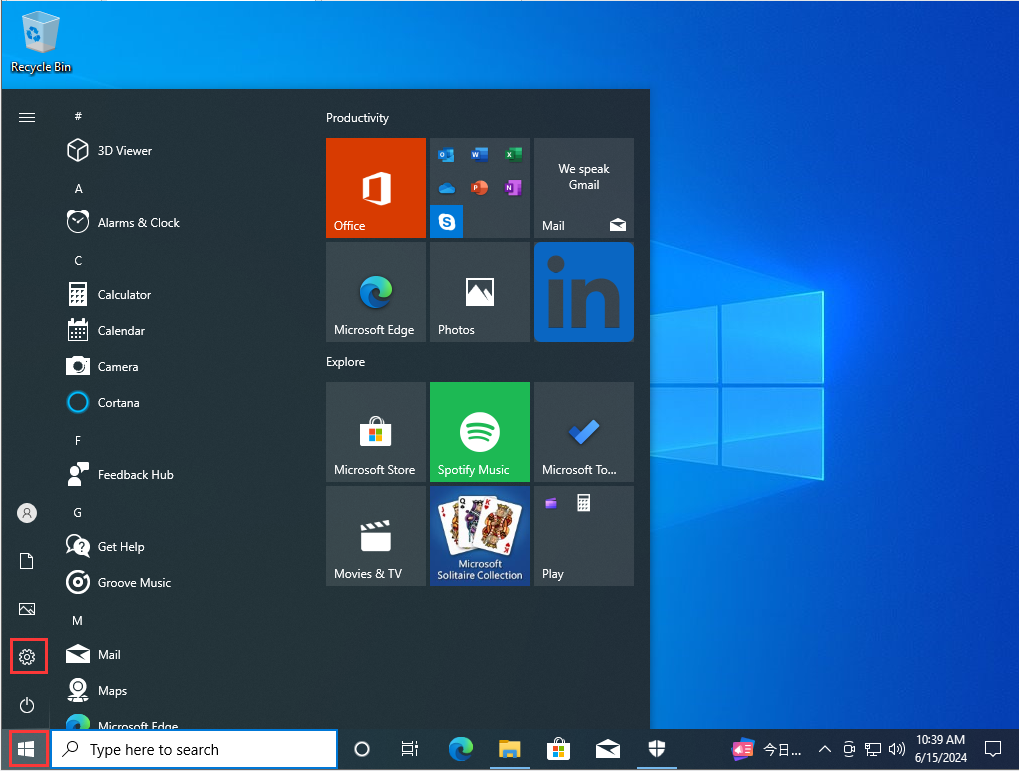Open Microsoft Edge from the taskbar
This screenshot has width=1019, height=771.
click(x=461, y=750)
